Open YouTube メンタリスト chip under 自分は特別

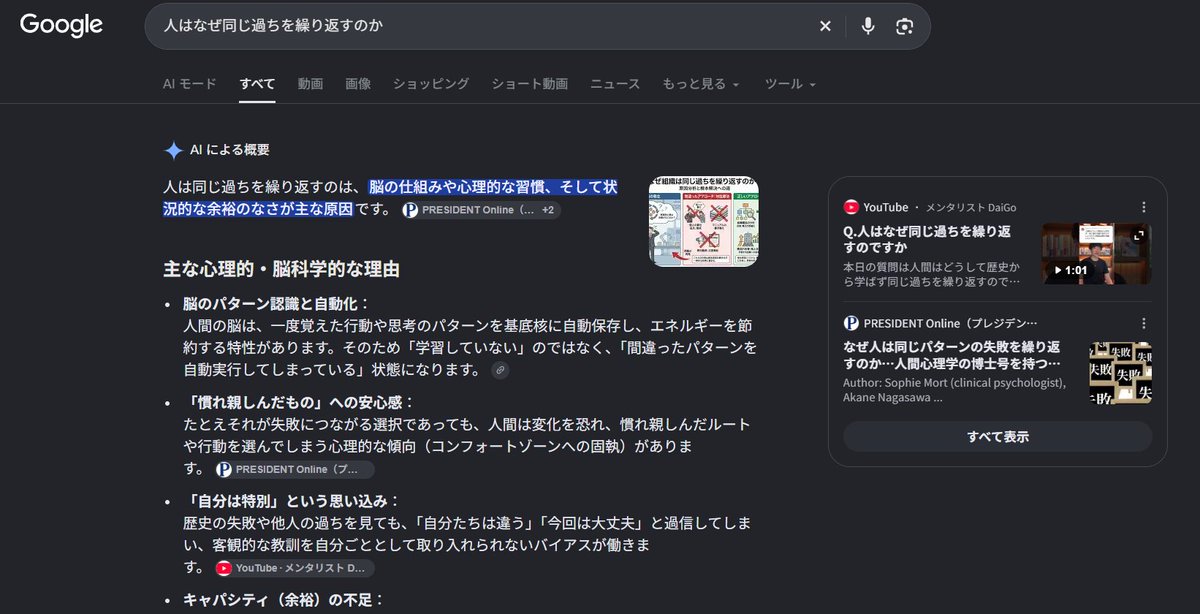tap(294, 568)
